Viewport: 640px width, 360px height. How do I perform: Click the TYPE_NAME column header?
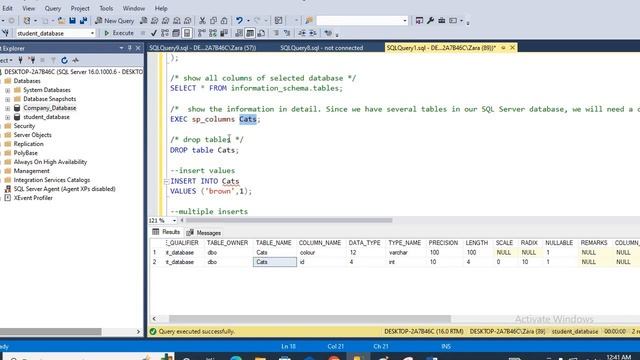click(404, 243)
